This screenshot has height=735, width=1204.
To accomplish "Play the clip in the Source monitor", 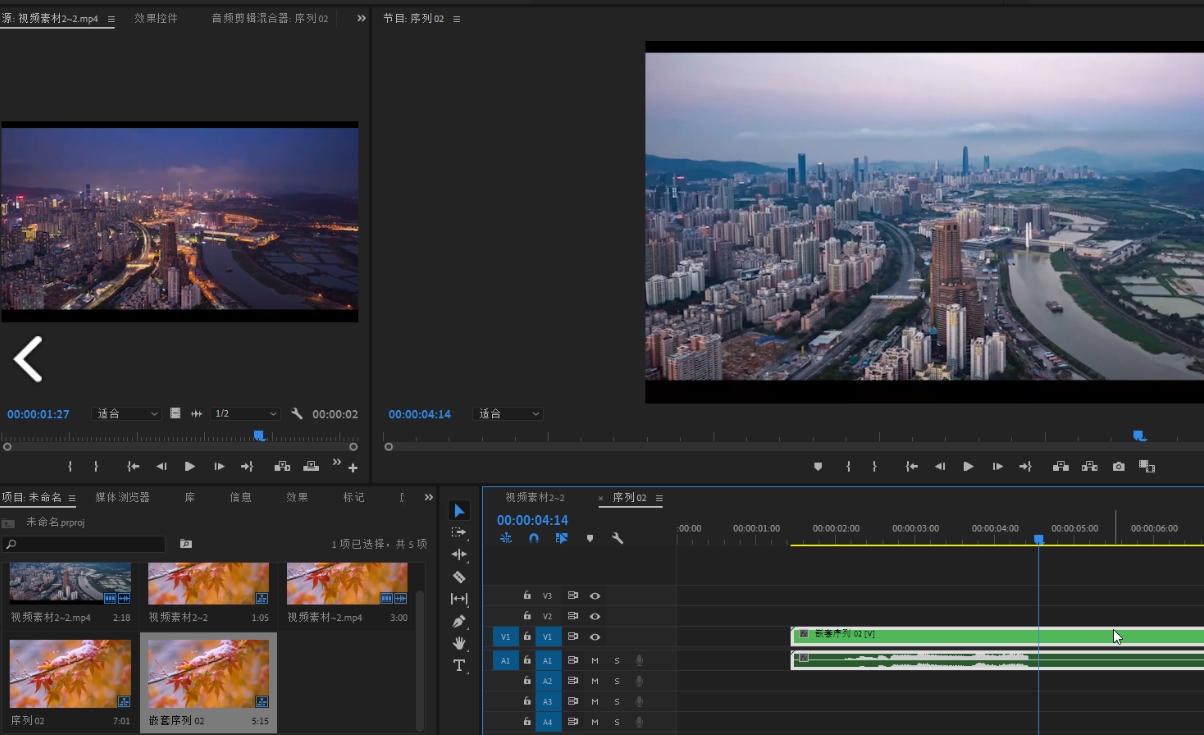I will (x=190, y=466).
